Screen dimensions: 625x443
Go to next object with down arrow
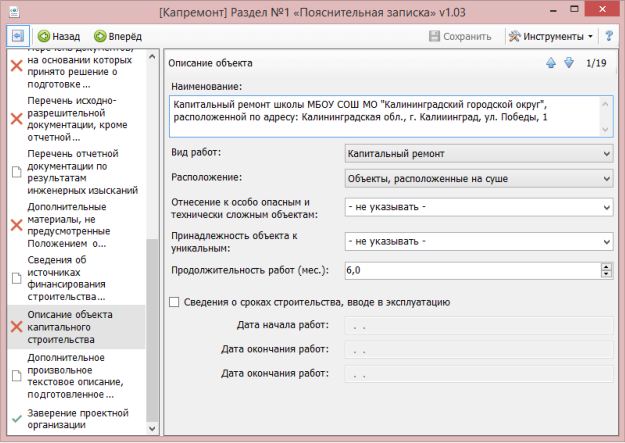pos(569,63)
